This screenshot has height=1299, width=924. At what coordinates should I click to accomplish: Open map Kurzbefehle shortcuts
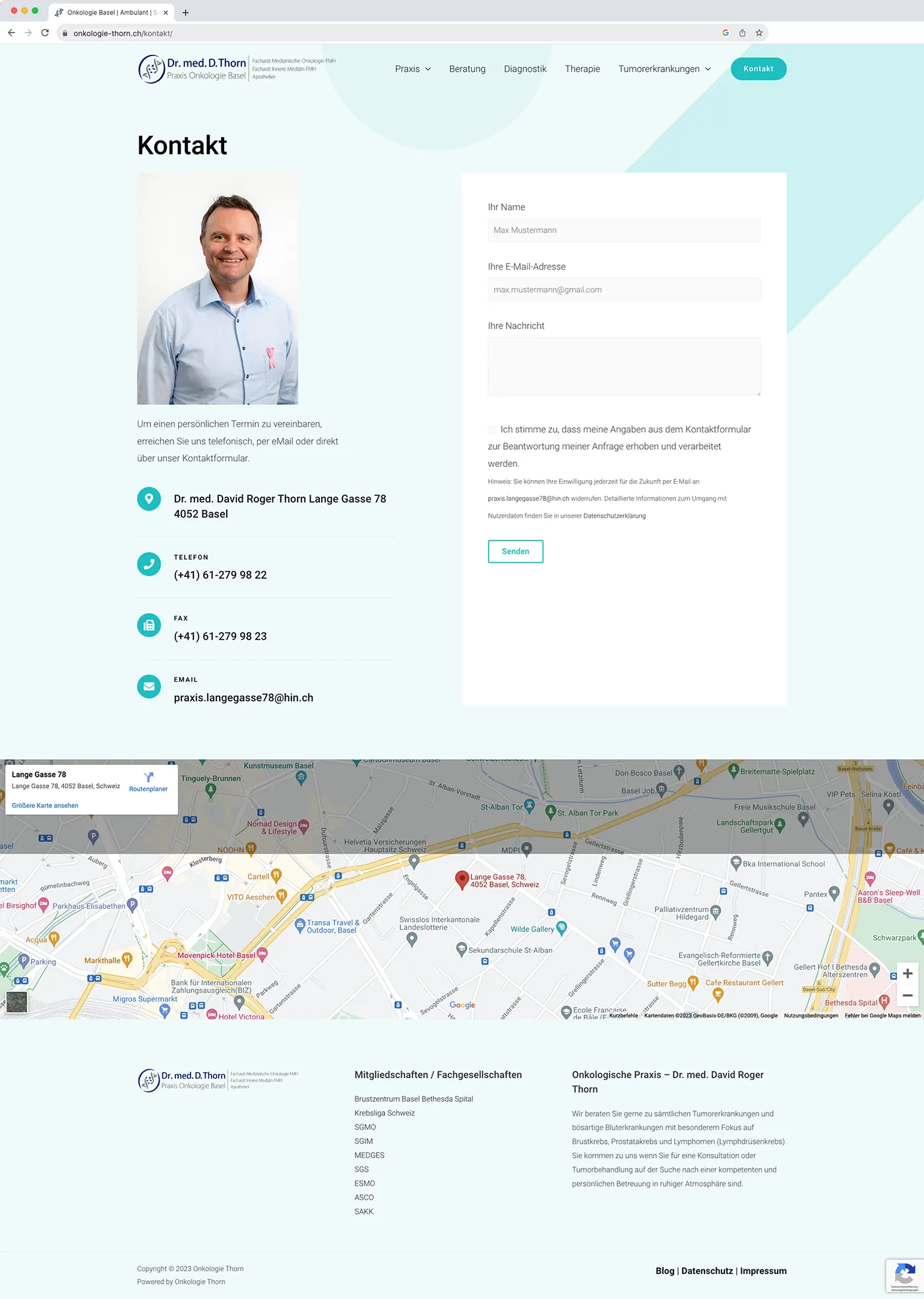tap(623, 1015)
